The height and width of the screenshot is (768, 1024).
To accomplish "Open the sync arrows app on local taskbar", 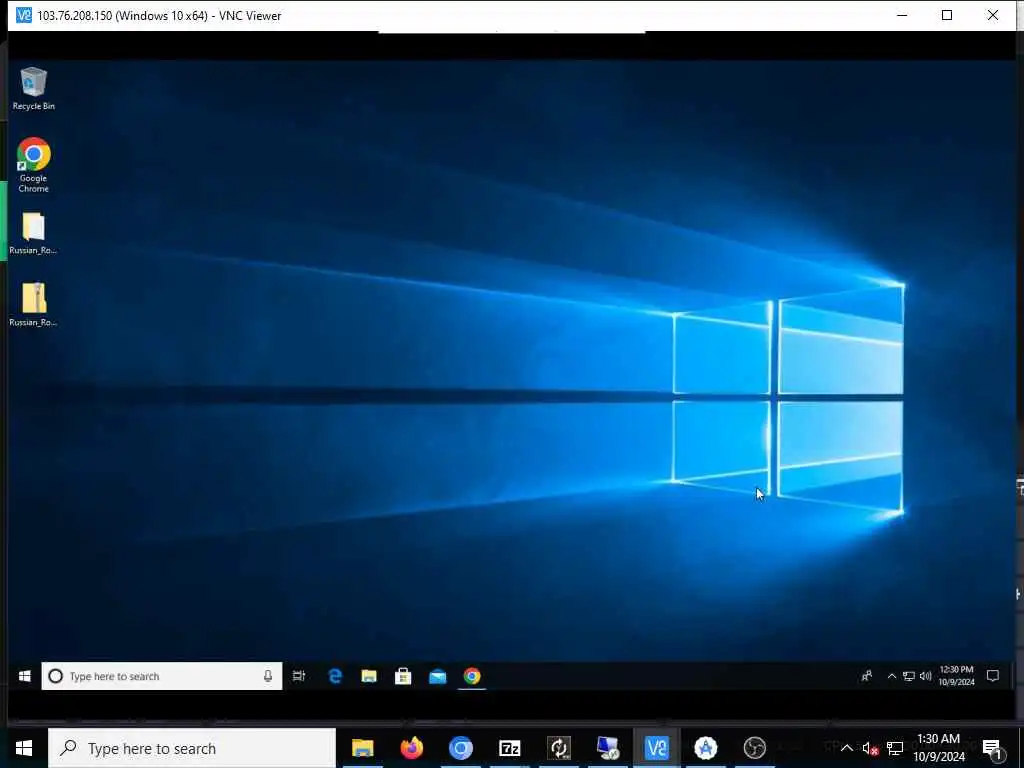I will [559, 748].
